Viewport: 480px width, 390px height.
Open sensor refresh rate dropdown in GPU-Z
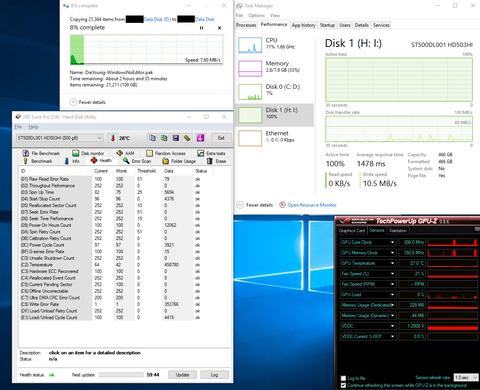466,377
